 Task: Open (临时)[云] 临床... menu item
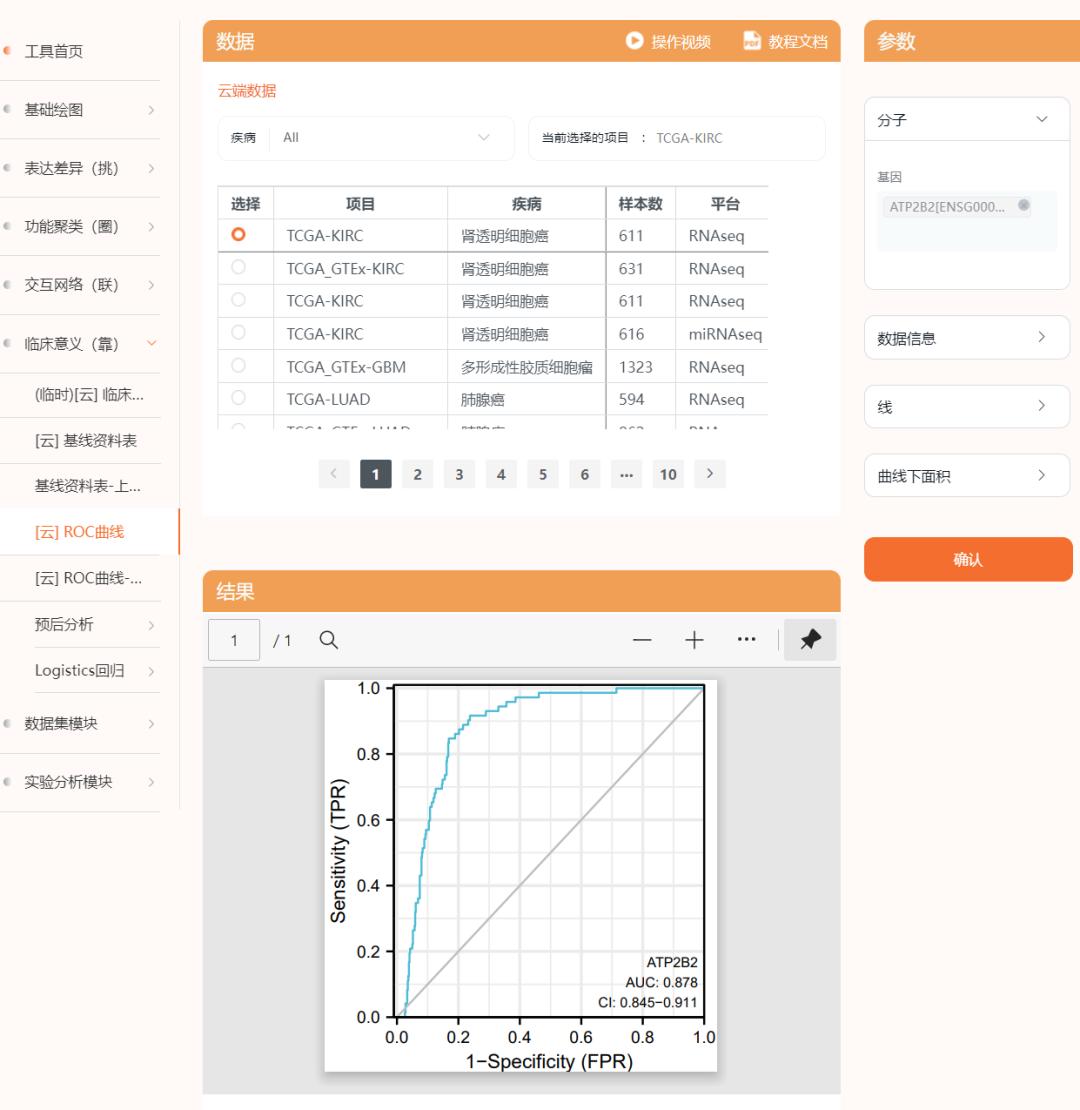(89, 395)
